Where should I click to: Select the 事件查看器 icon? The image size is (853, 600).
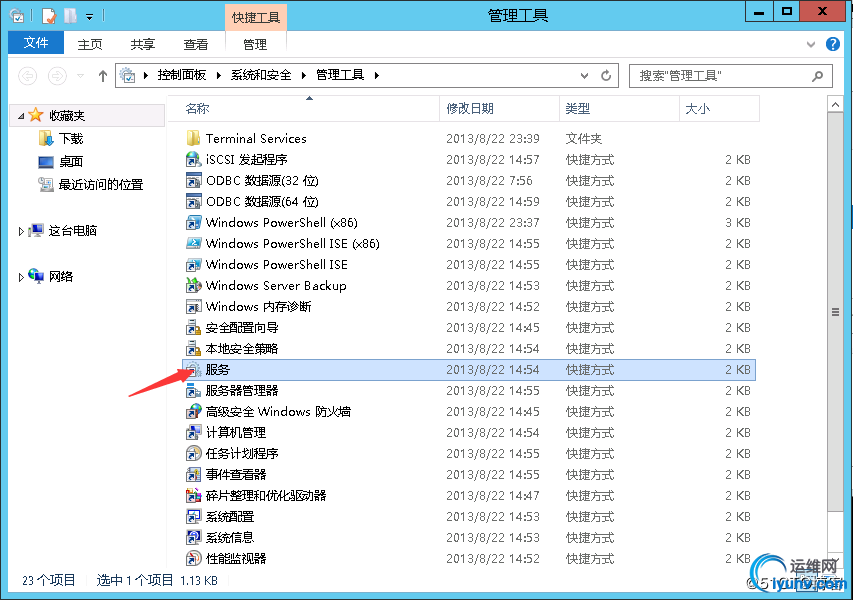coord(193,475)
